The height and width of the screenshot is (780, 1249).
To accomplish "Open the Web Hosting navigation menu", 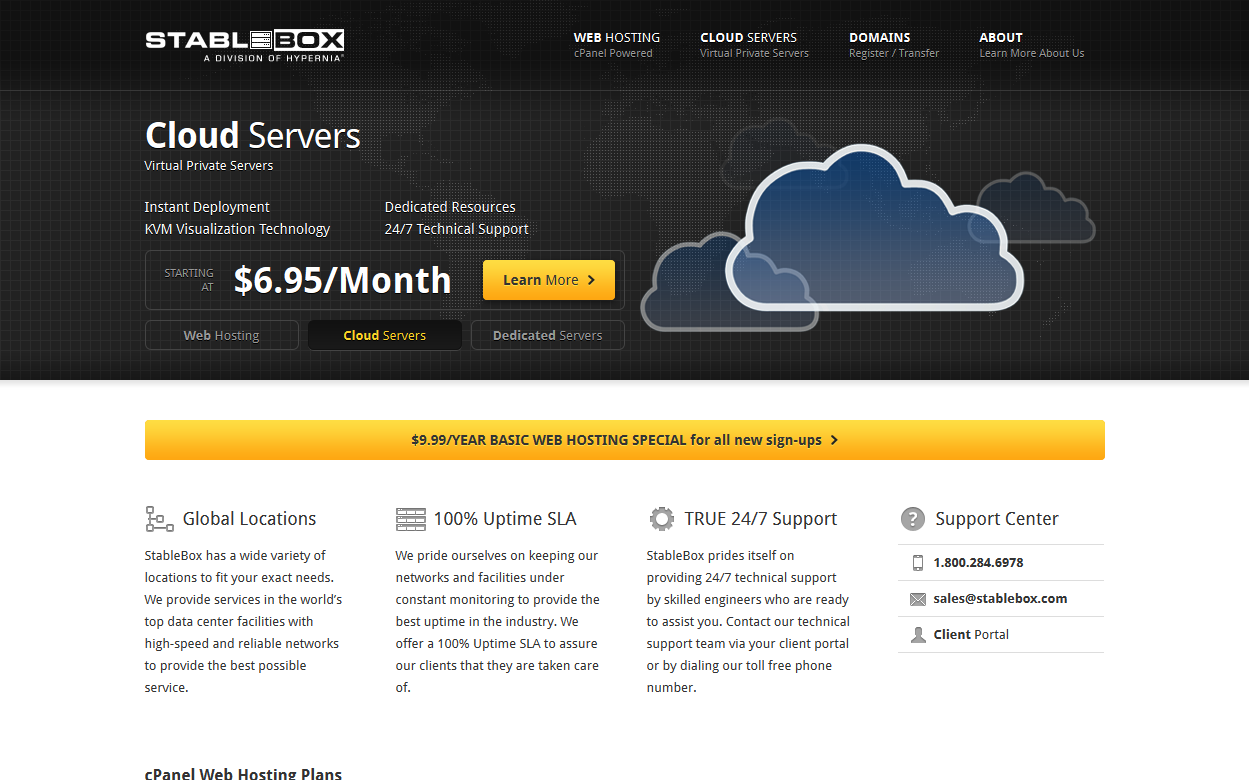I will 616,45.
